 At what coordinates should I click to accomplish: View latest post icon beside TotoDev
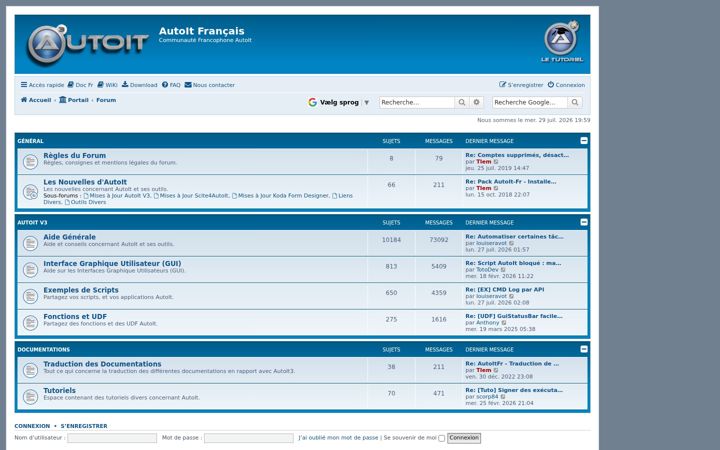point(503,270)
